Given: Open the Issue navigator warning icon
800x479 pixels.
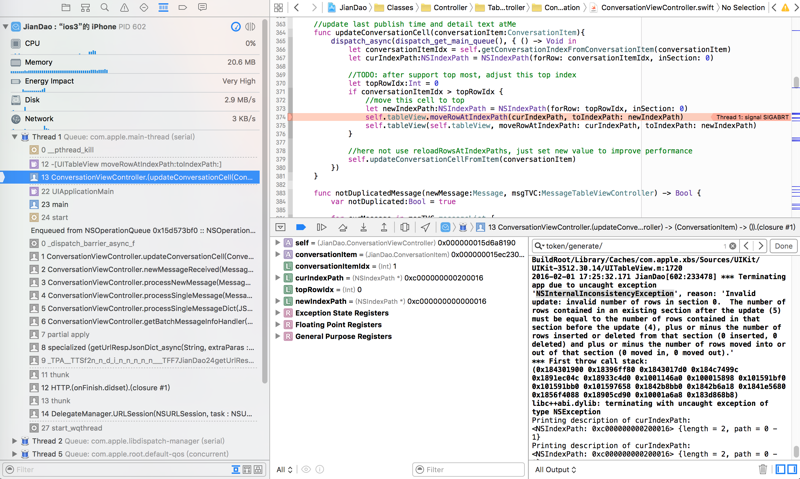Looking at the screenshot, I should click(x=124, y=7).
